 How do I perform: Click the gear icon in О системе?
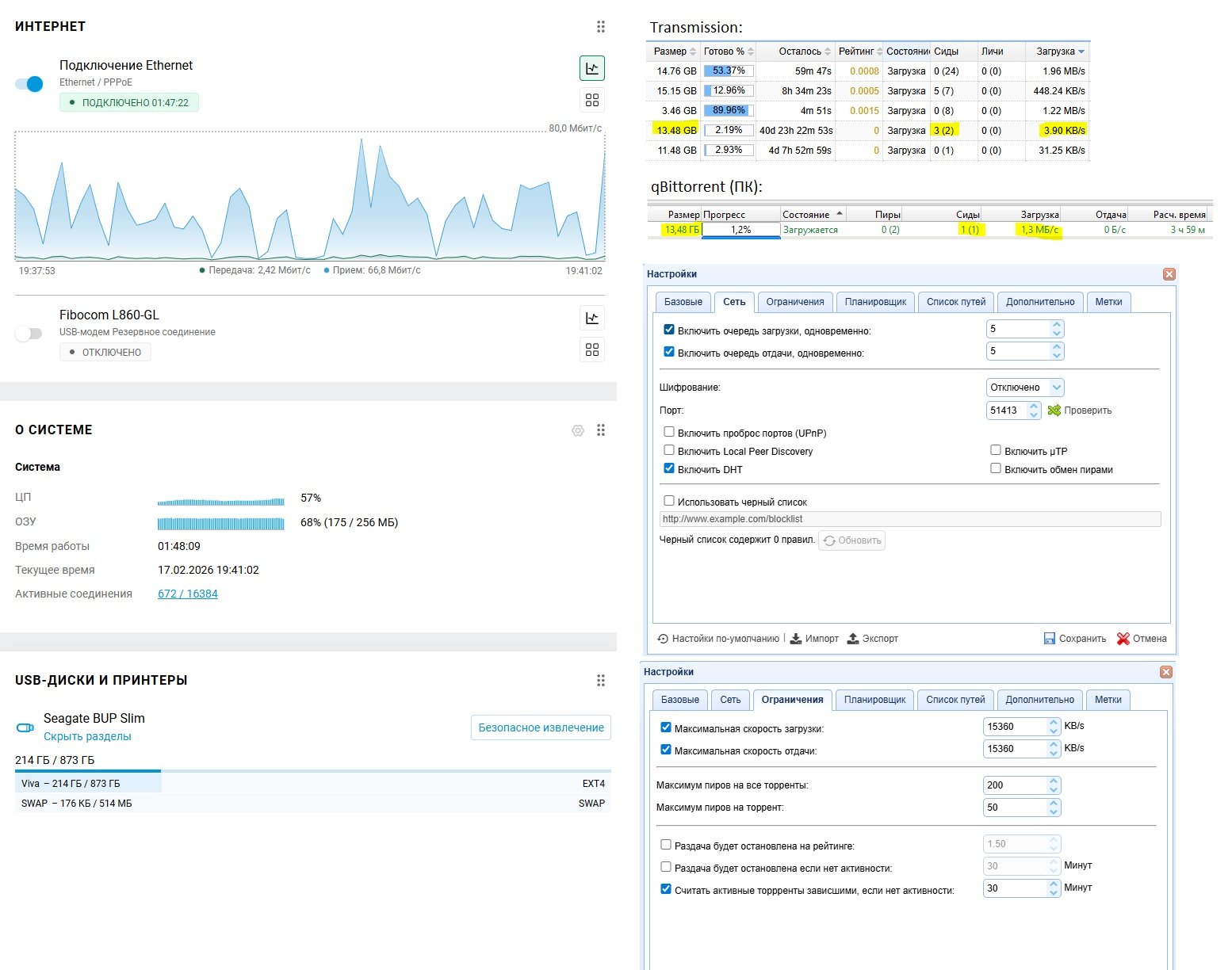[x=578, y=430]
